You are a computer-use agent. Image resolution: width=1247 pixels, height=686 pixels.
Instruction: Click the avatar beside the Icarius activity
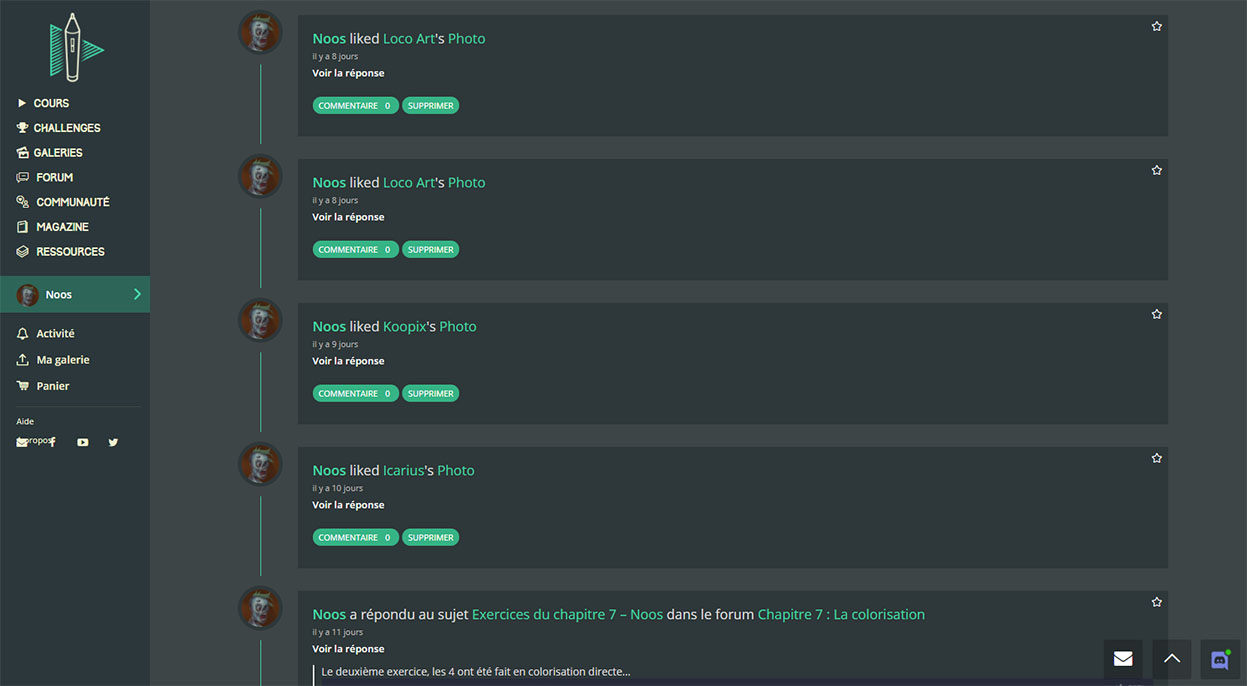tap(260, 465)
